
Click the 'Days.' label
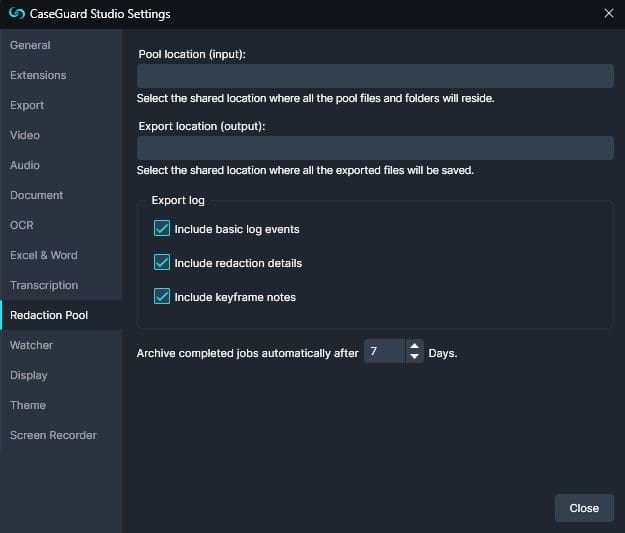[x=443, y=353]
